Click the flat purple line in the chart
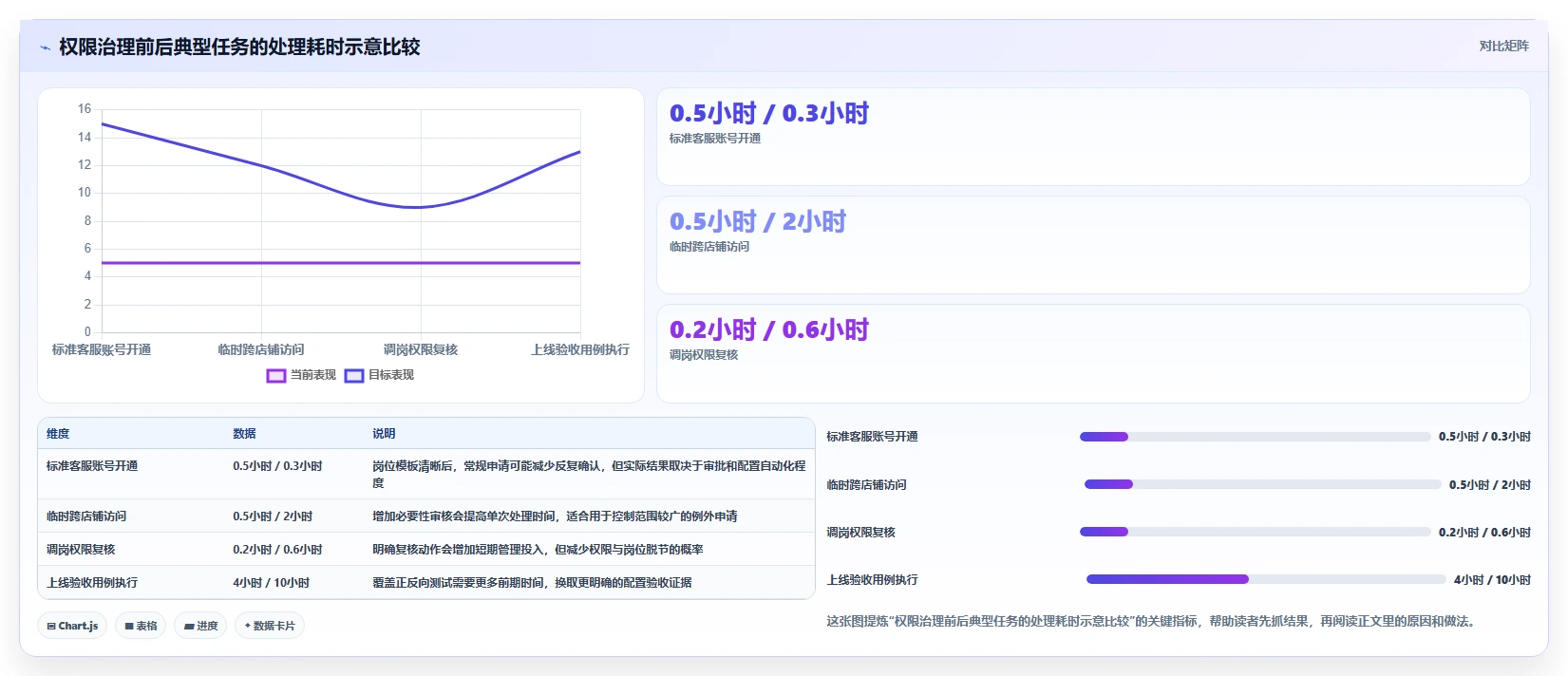 (x=341, y=263)
